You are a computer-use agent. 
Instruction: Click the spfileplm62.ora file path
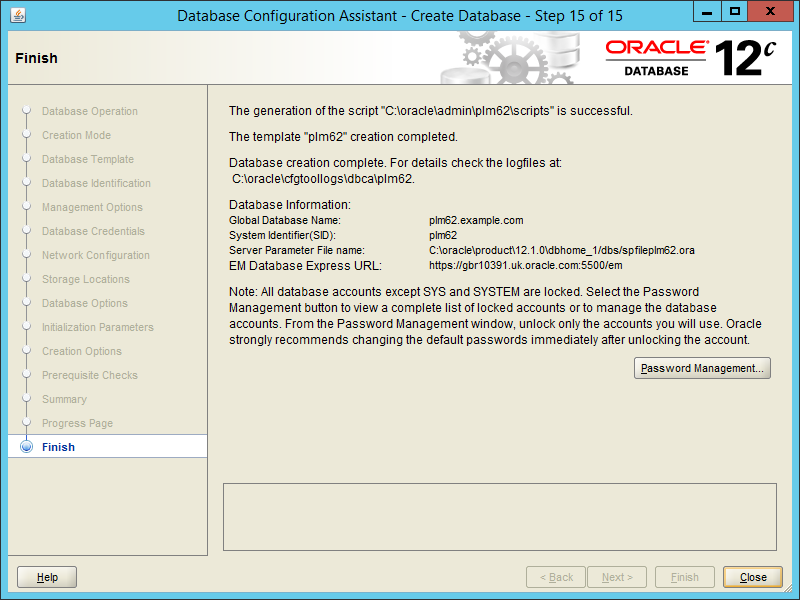pyautogui.click(x=562, y=250)
